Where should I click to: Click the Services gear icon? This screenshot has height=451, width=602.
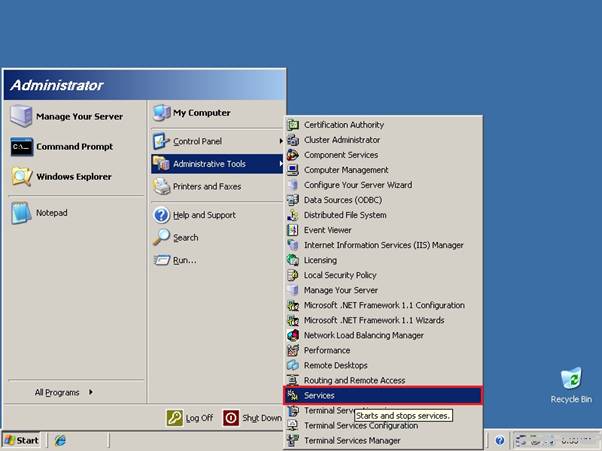(x=293, y=395)
